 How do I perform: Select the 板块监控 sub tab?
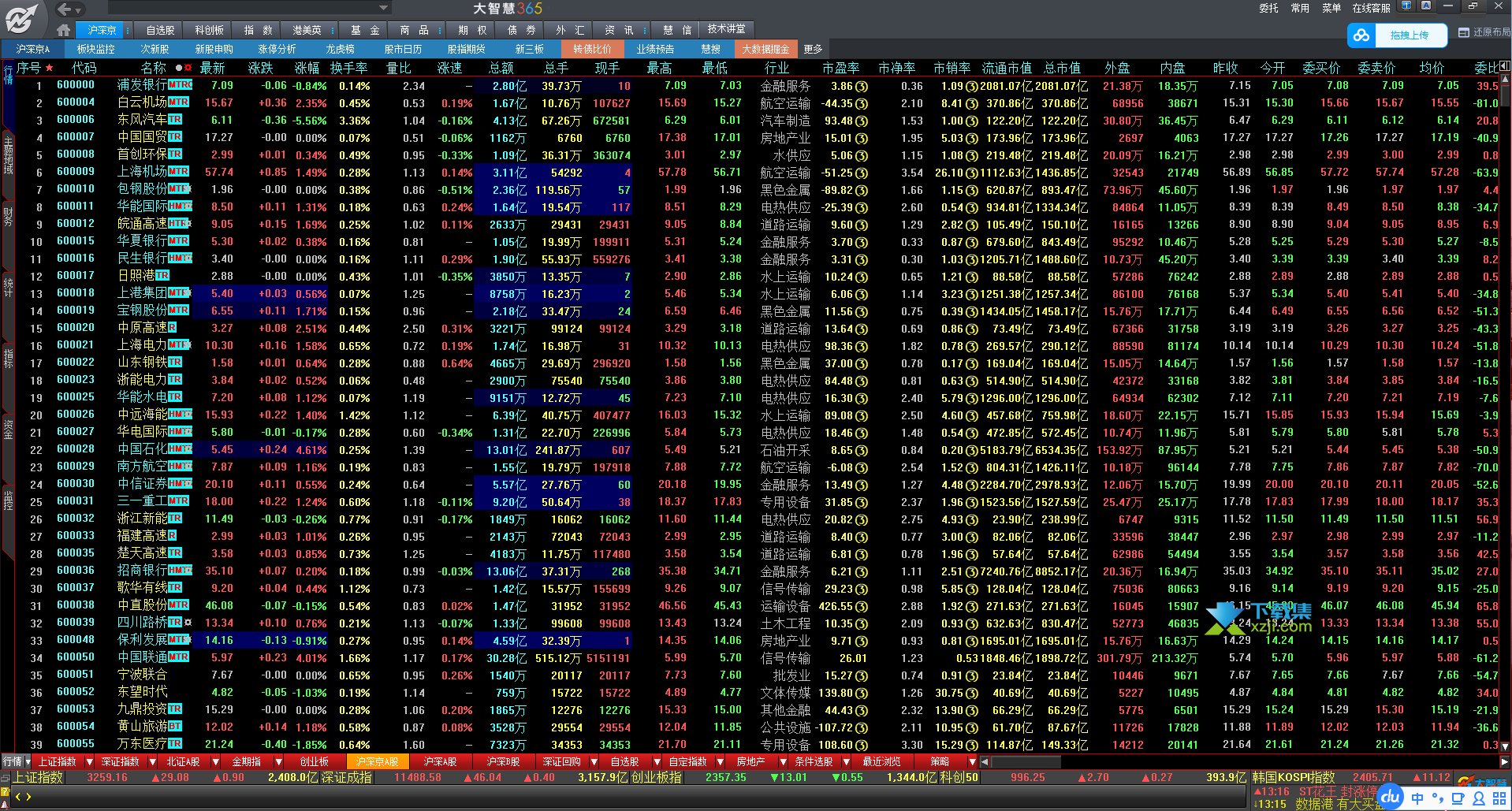(95, 49)
